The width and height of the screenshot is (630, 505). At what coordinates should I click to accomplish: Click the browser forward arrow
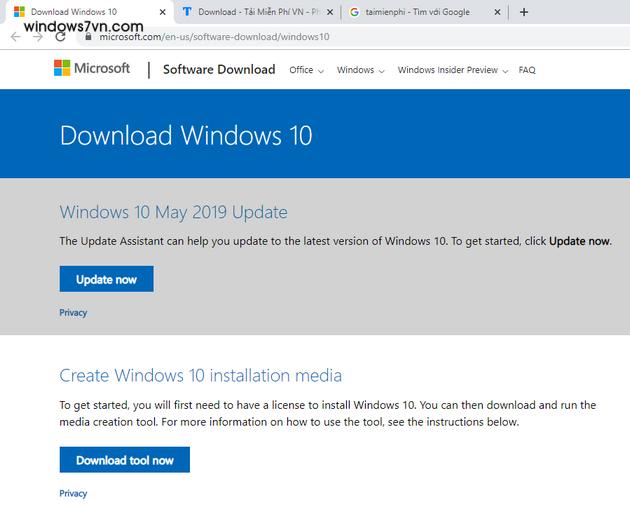click(38, 36)
